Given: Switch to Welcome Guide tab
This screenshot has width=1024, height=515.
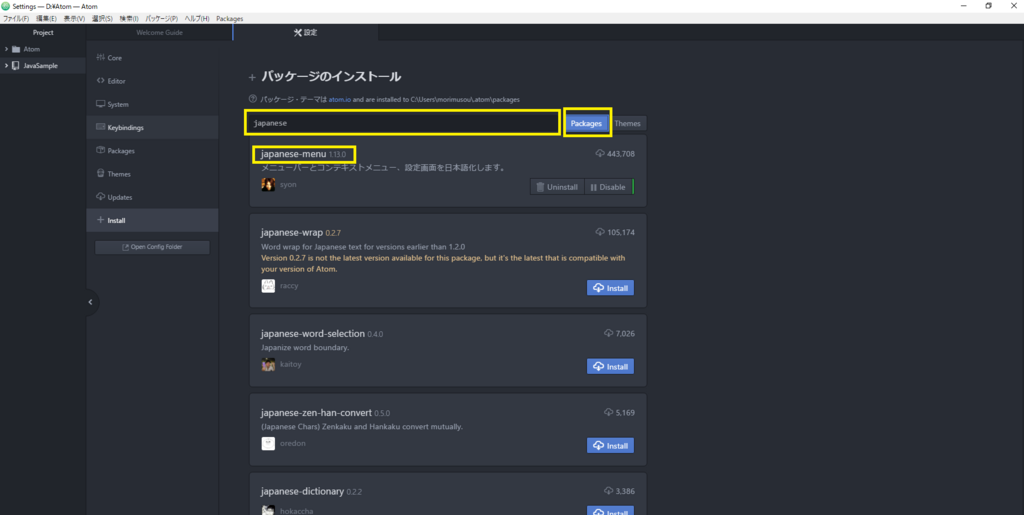Looking at the screenshot, I should (159, 33).
